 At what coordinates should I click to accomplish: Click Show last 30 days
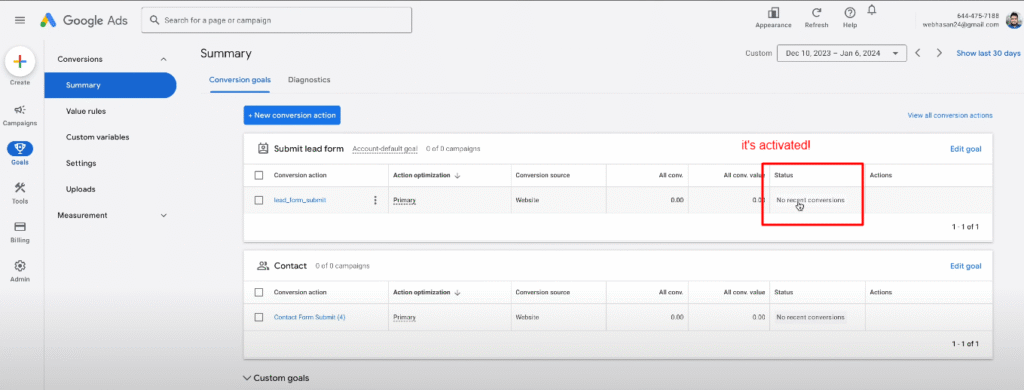pyautogui.click(x=988, y=53)
